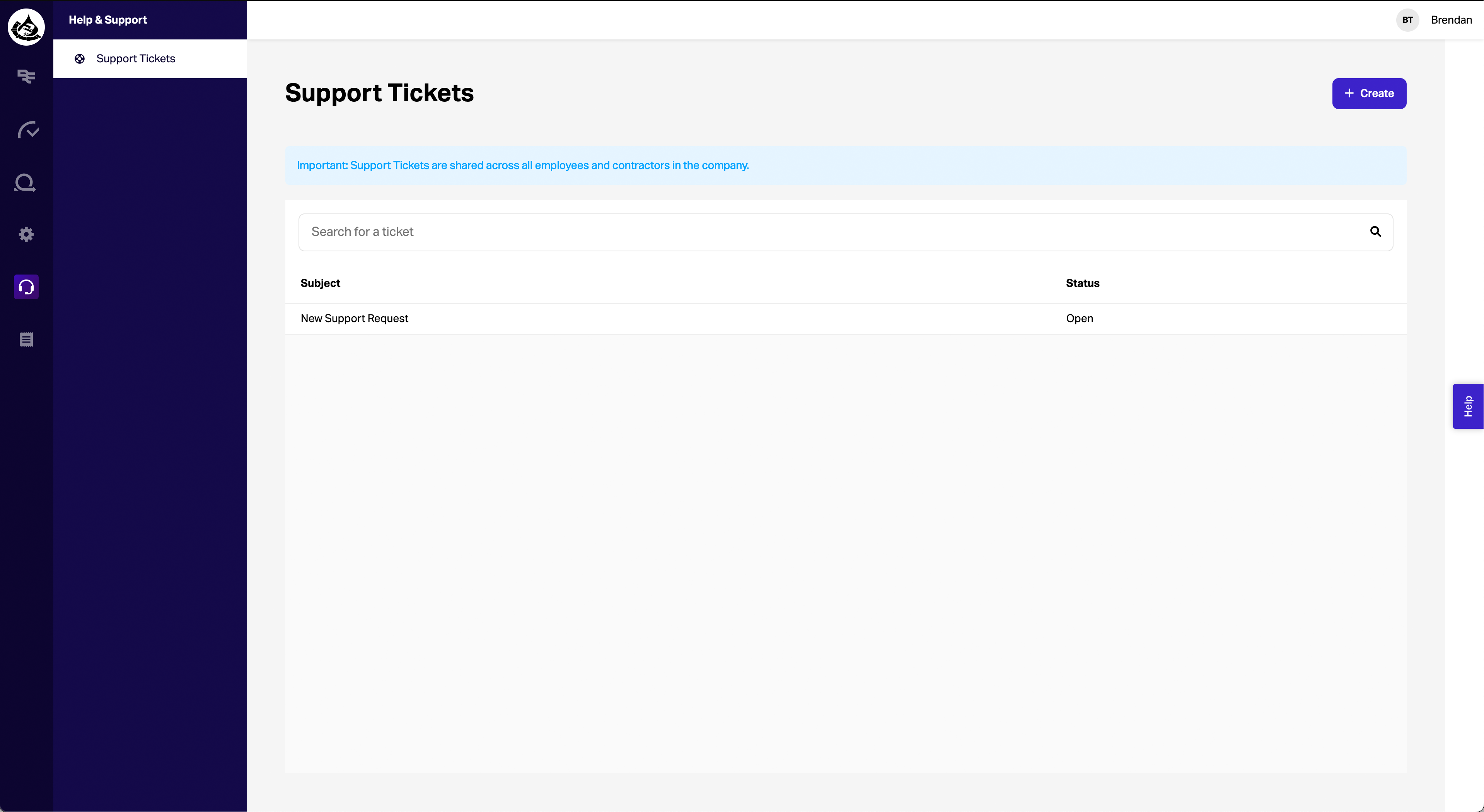Open Settings via the gear sidebar icon

click(x=26, y=234)
